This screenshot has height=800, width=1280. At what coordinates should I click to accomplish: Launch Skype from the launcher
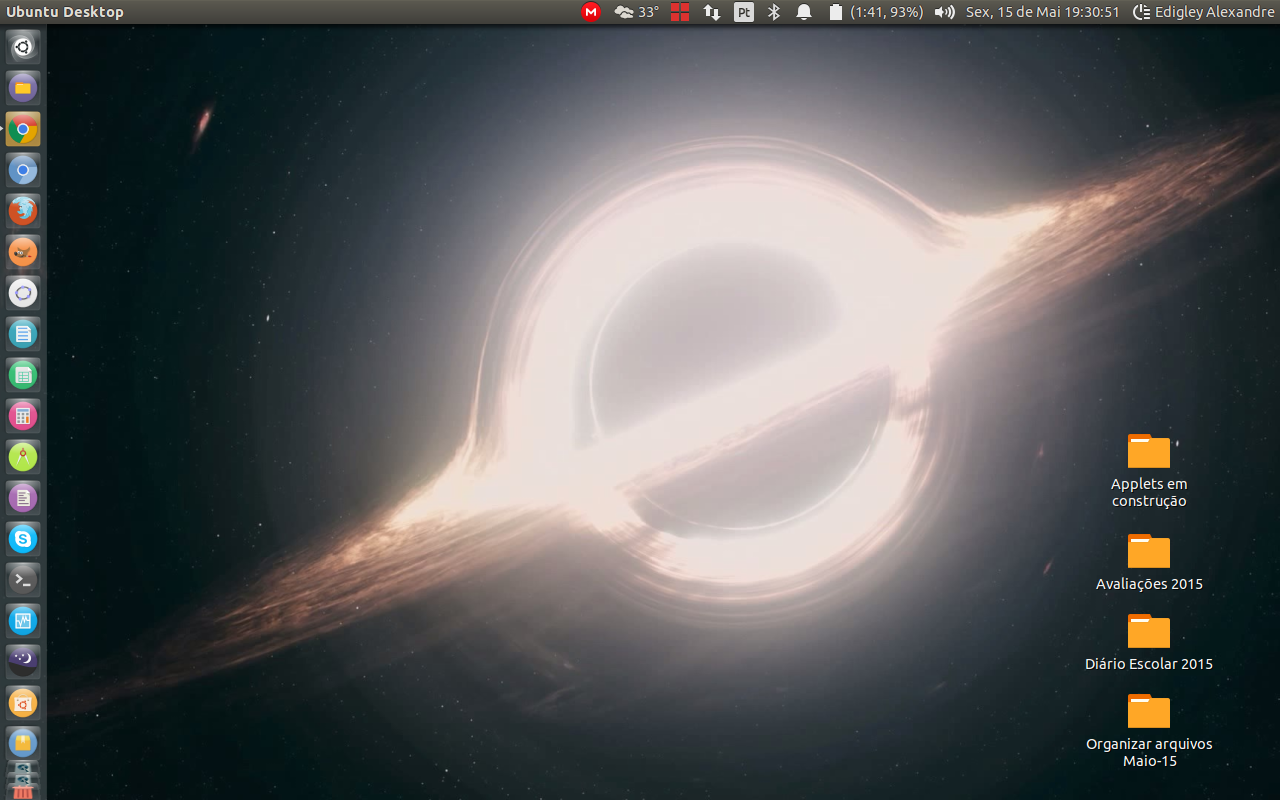click(x=23, y=539)
